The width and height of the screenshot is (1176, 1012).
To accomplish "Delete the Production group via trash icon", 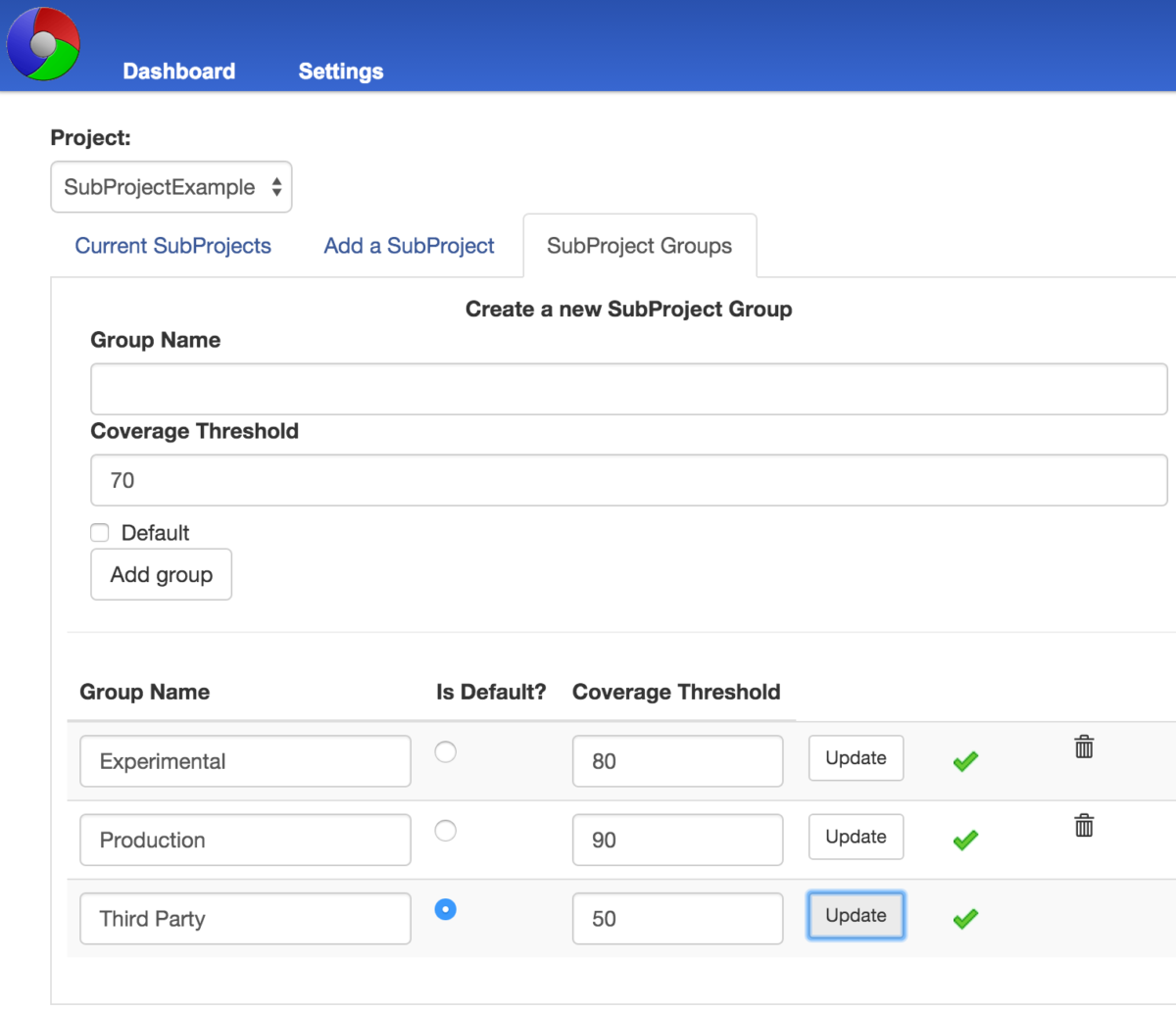I will click(1084, 825).
